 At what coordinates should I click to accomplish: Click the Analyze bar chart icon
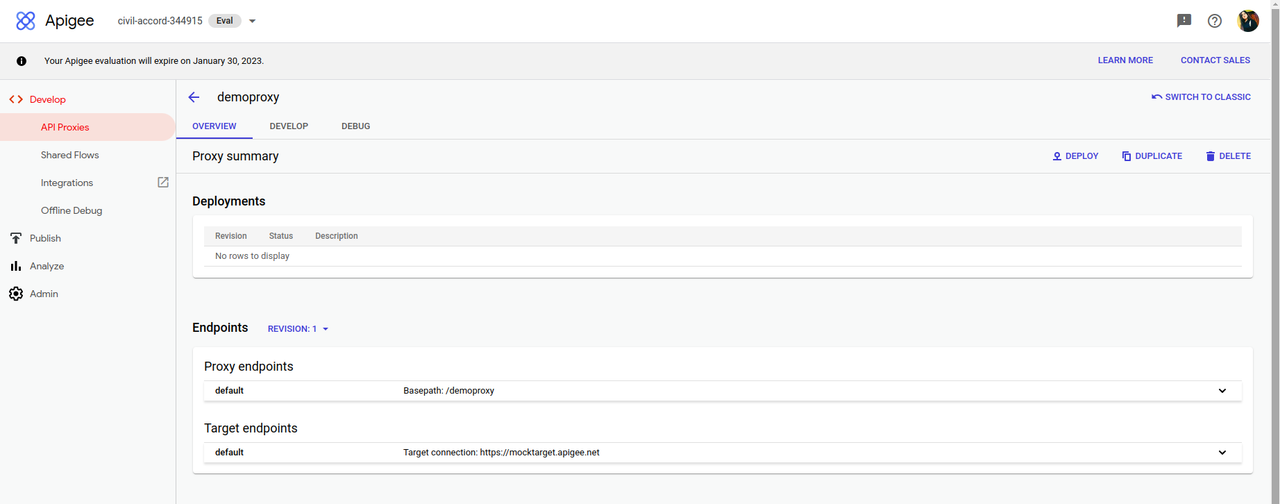[15, 266]
